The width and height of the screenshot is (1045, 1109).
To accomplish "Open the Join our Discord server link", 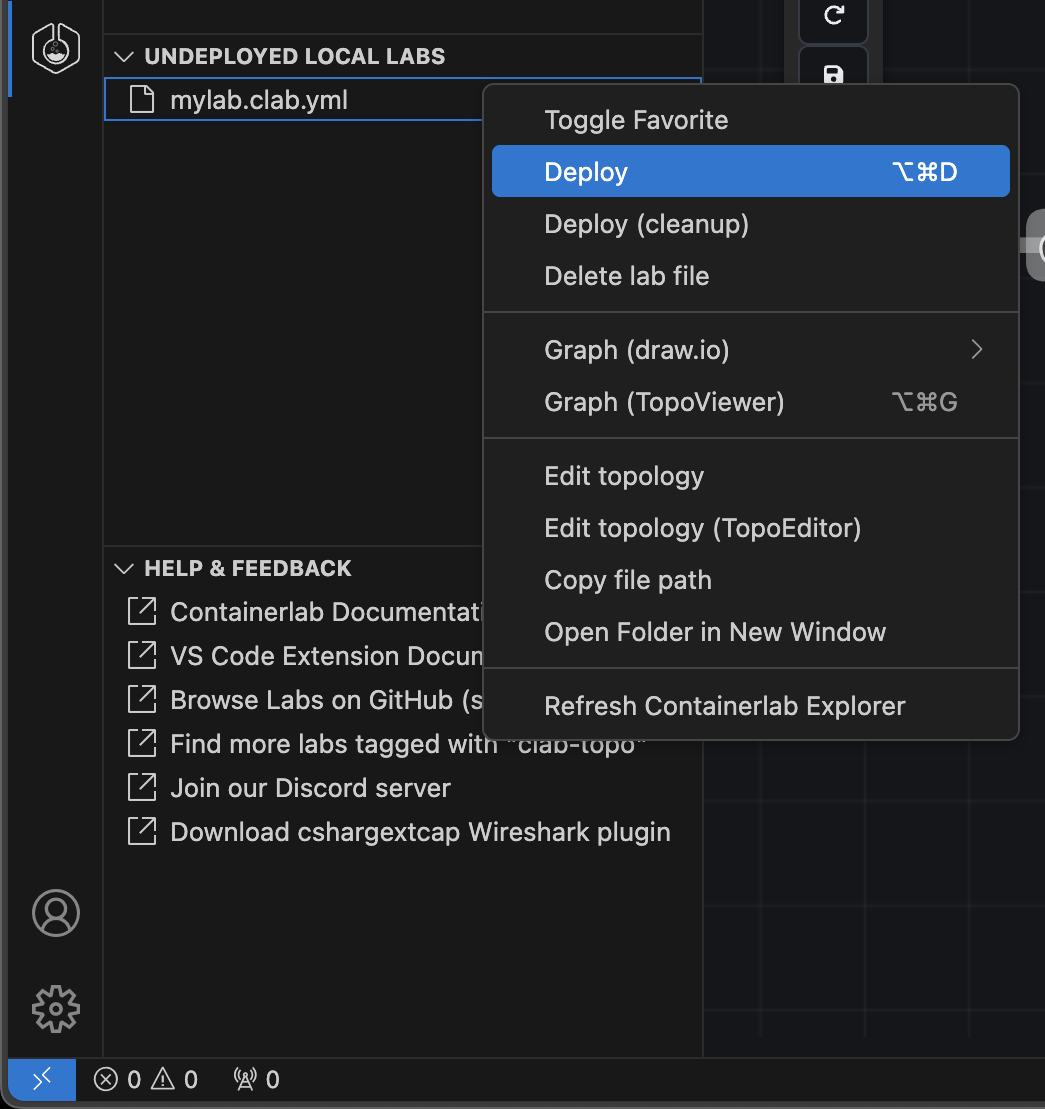I will tap(310, 787).
